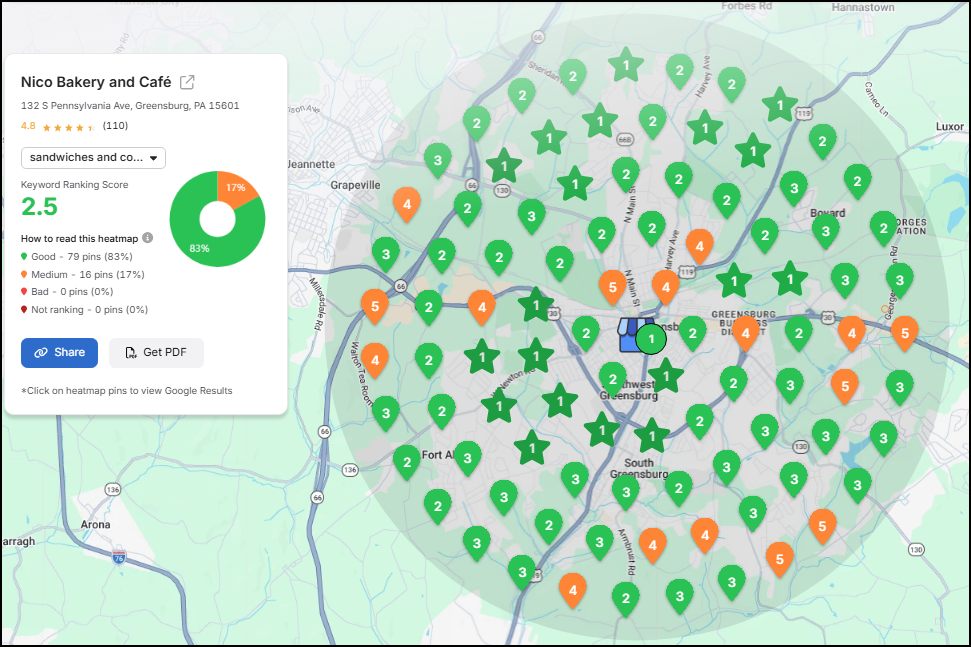Screen dimensions: 971x647
Task: Download report with Get PDF button
Action: tap(156, 353)
